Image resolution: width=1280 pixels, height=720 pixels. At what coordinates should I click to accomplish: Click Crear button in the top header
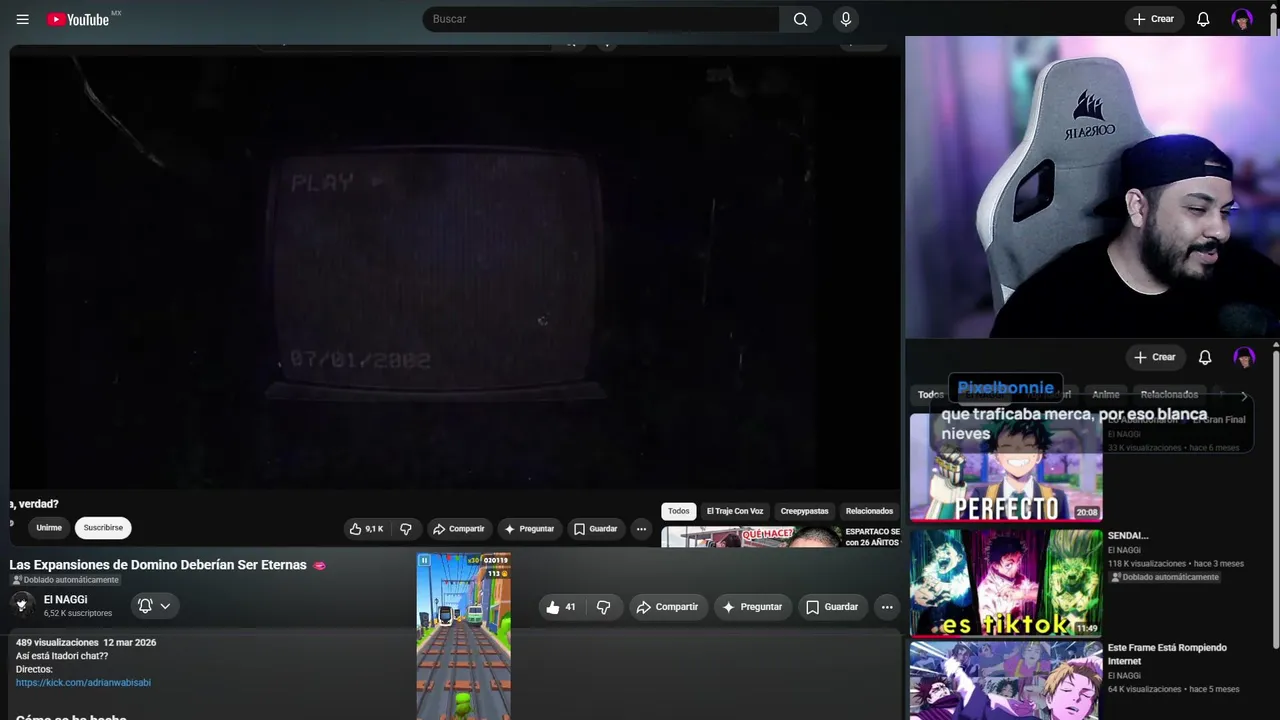click(1154, 19)
